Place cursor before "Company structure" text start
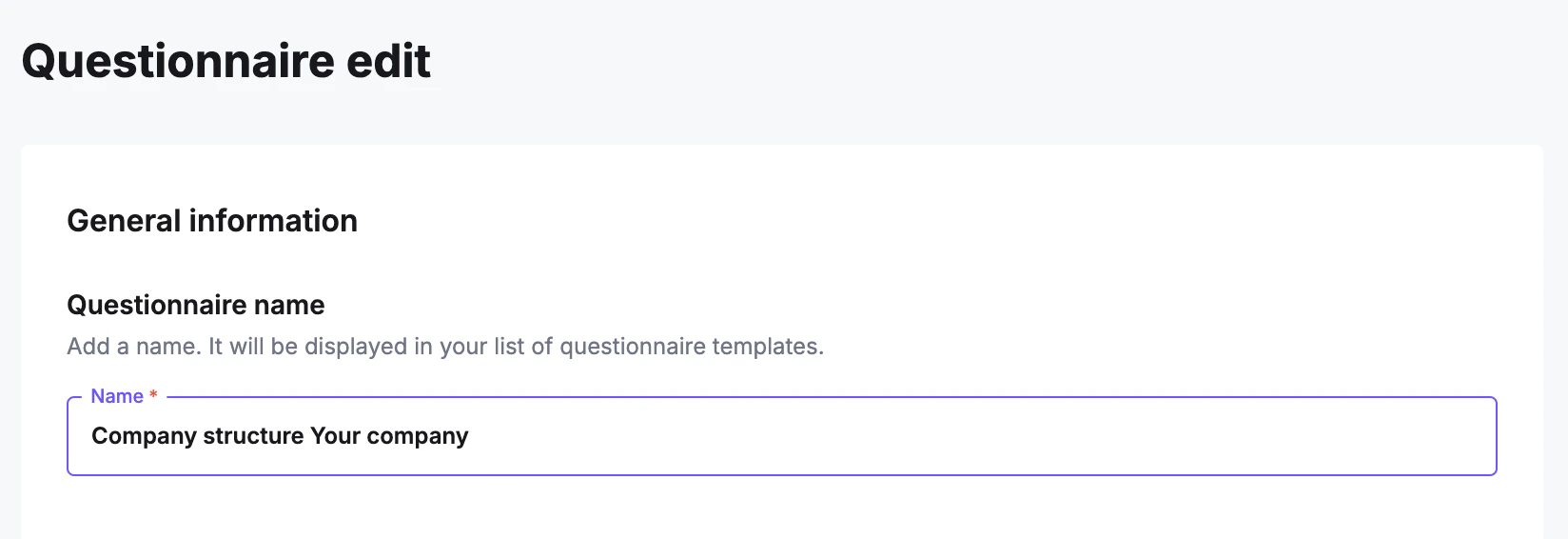1568x539 pixels. click(91, 436)
